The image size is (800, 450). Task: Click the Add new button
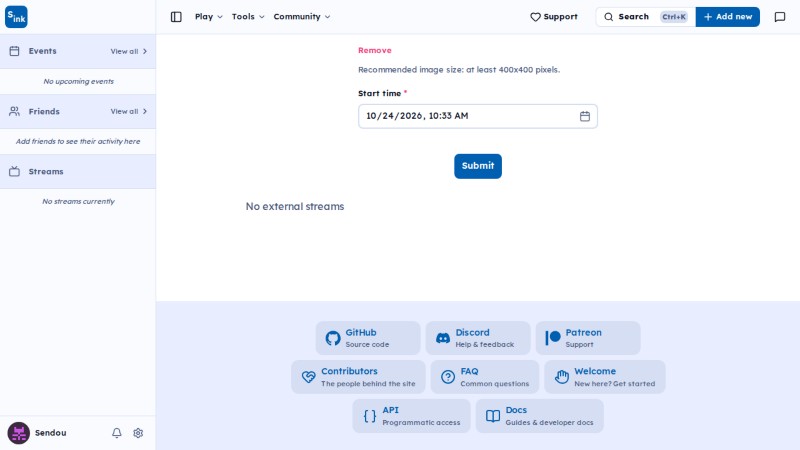(x=728, y=17)
